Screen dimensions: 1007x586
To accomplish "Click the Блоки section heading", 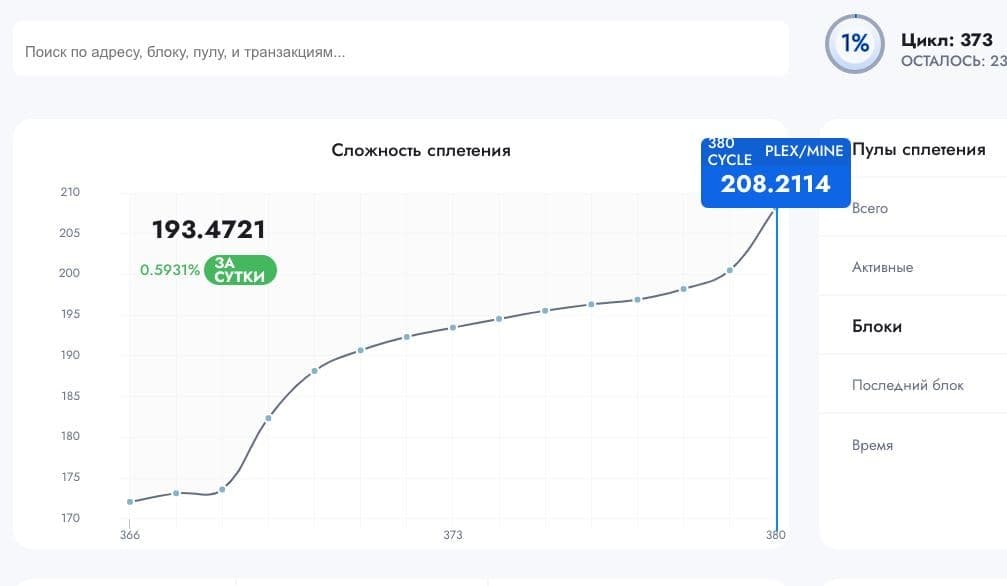I will pos(877,327).
